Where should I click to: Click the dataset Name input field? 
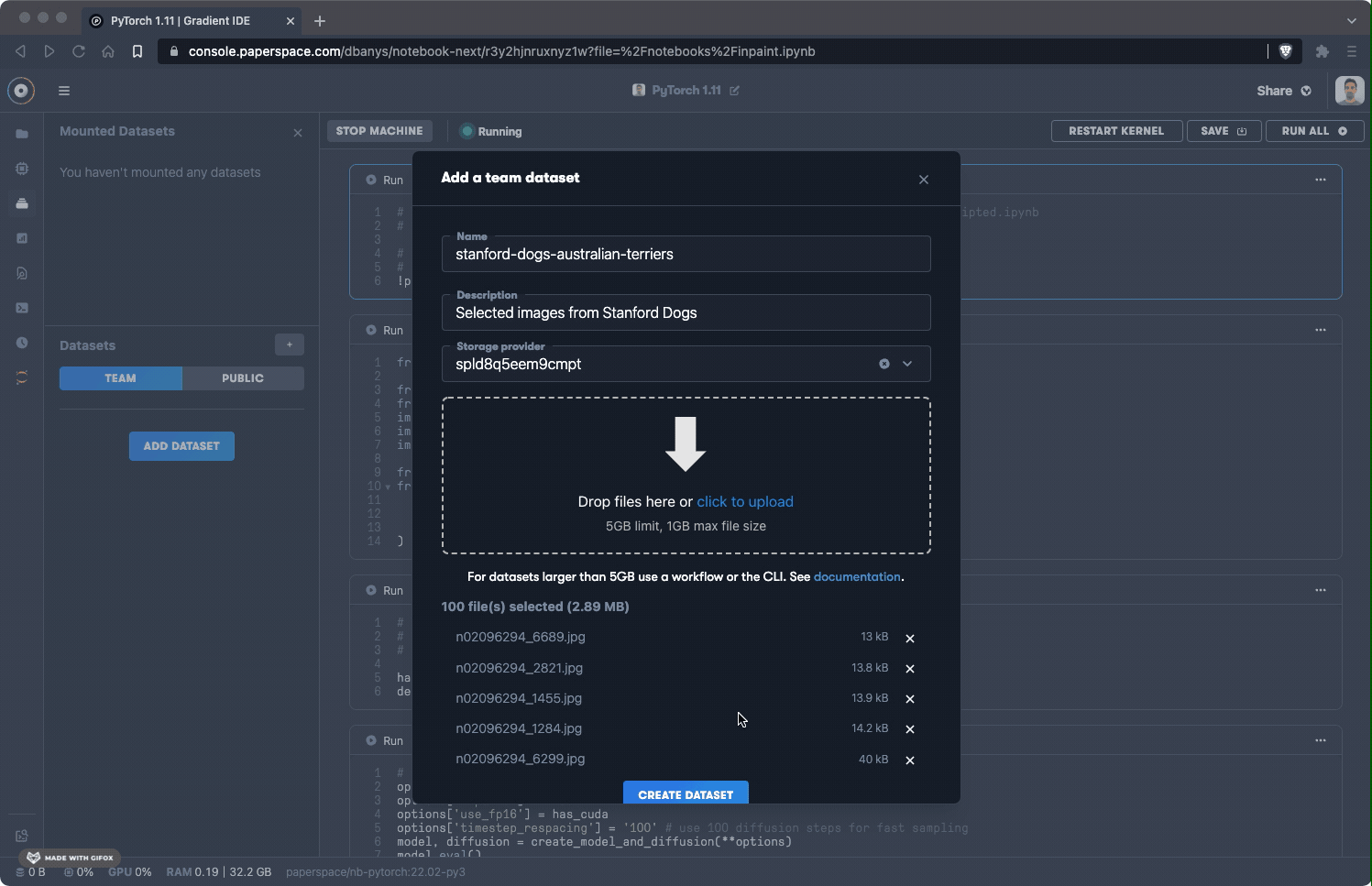686,255
